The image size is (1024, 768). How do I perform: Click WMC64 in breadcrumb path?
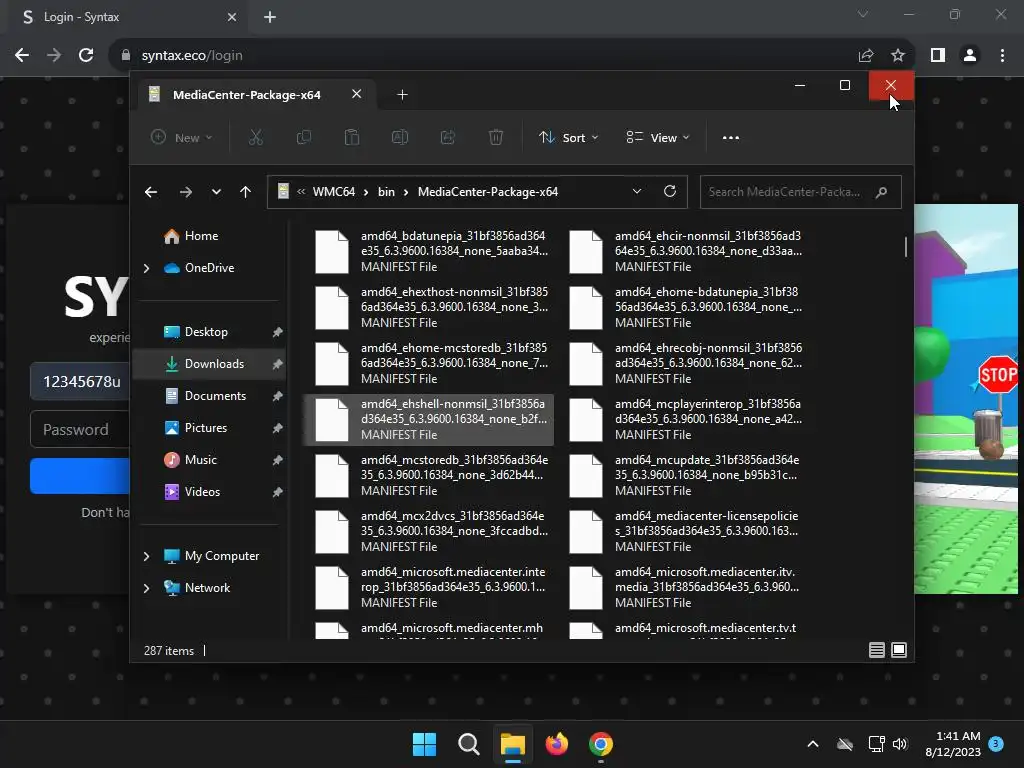click(x=334, y=192)
